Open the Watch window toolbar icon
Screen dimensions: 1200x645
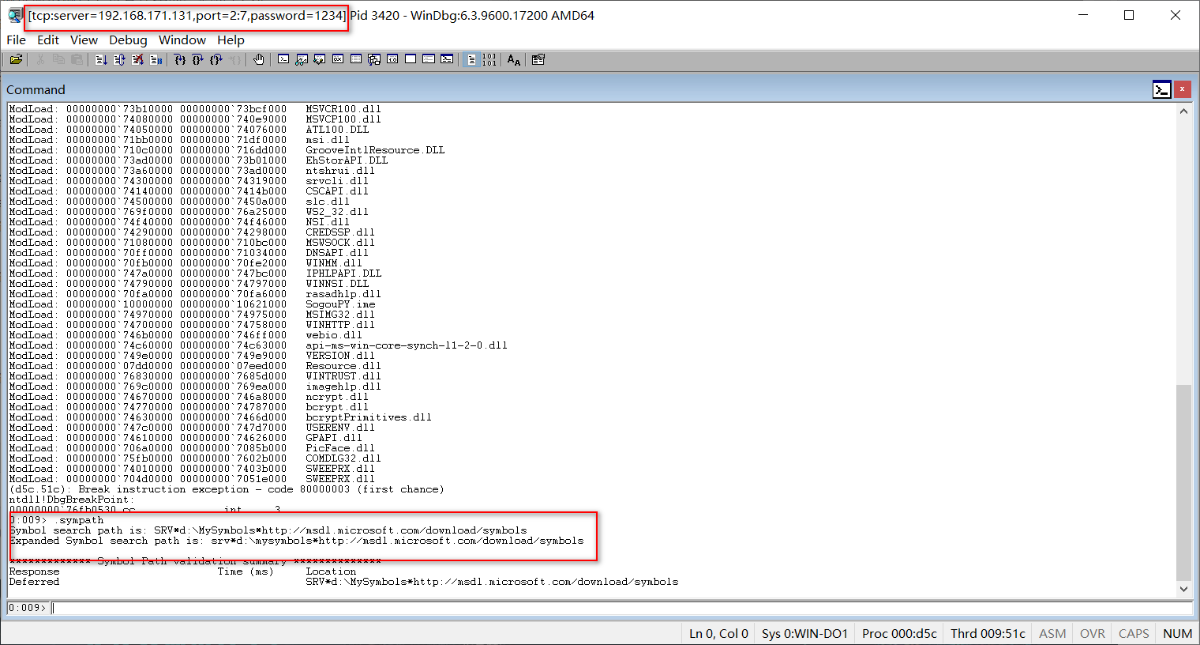pos(301,60)
